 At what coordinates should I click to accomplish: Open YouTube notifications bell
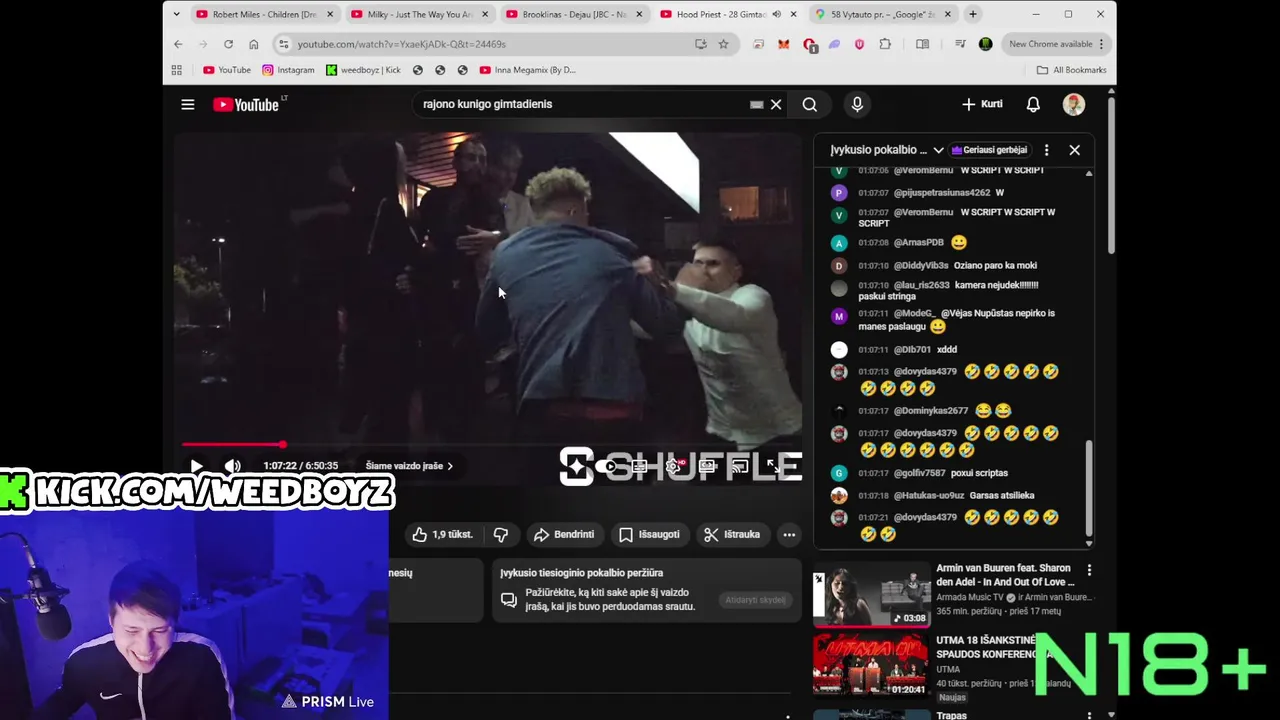(1033, 104)
